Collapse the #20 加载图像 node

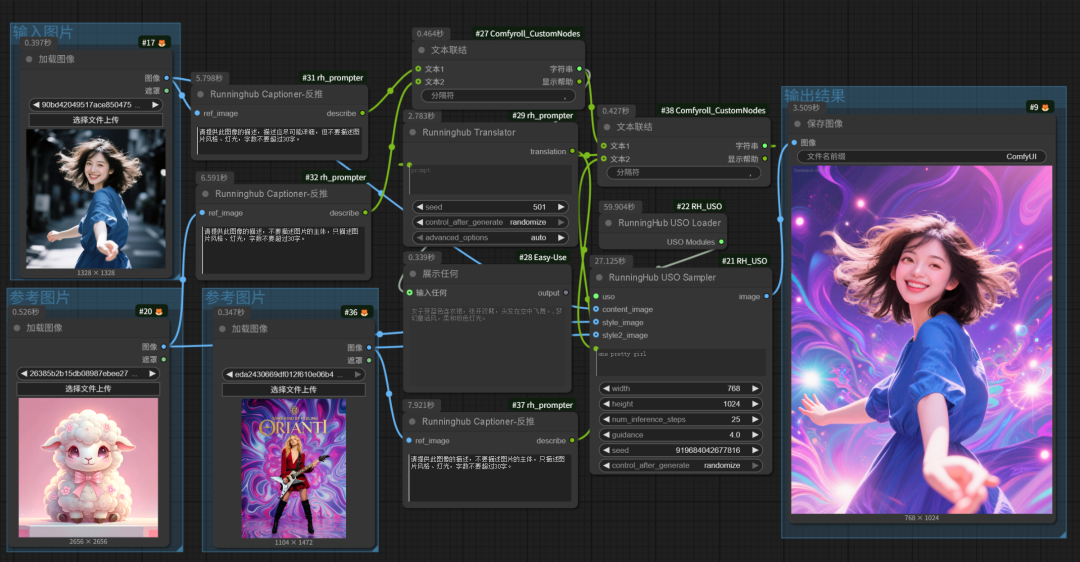[17, 328]
